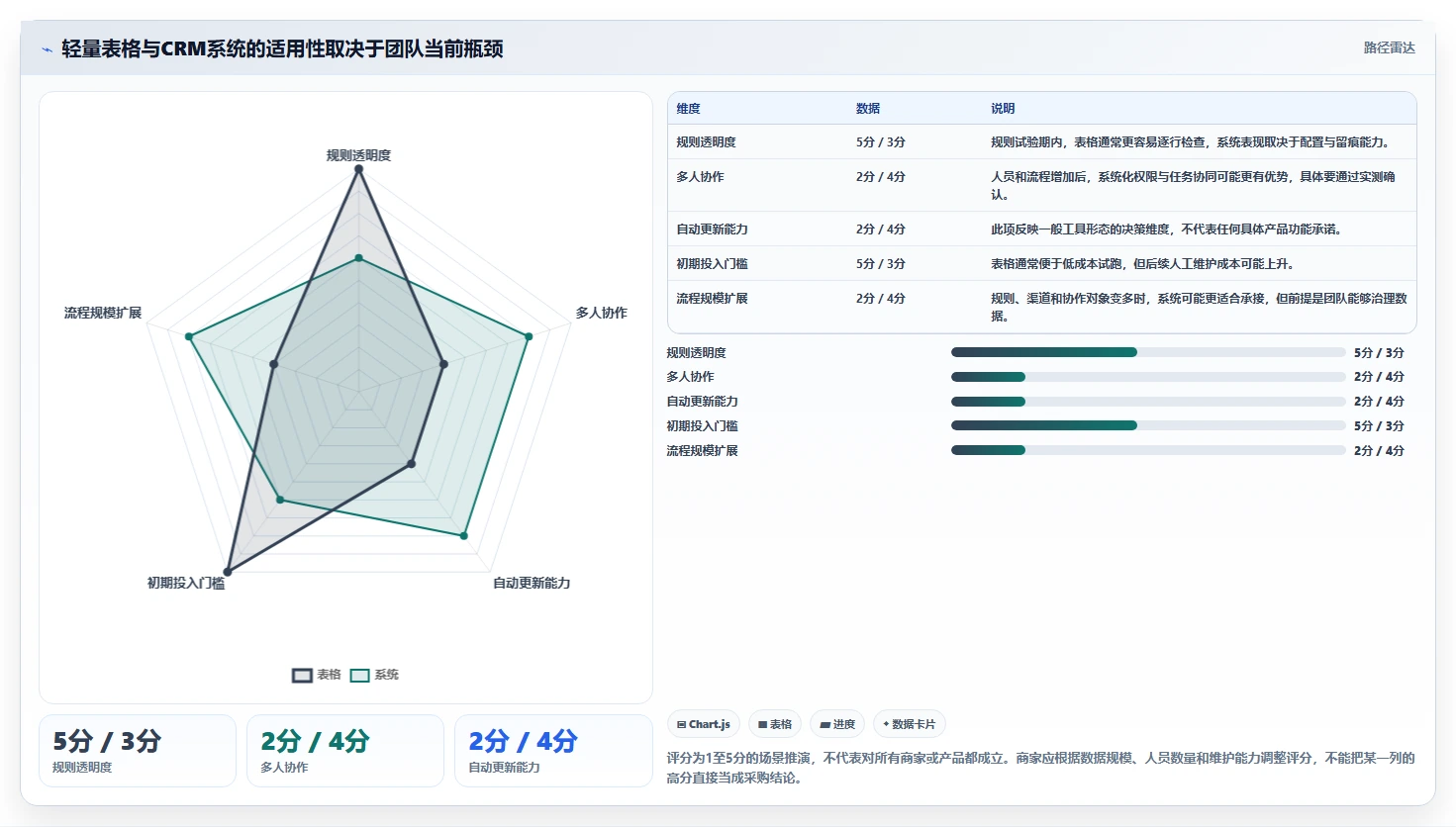Select the 系统 data point on 多人协作 axis
Screen dimensions: 1456x827
(529, 336)
